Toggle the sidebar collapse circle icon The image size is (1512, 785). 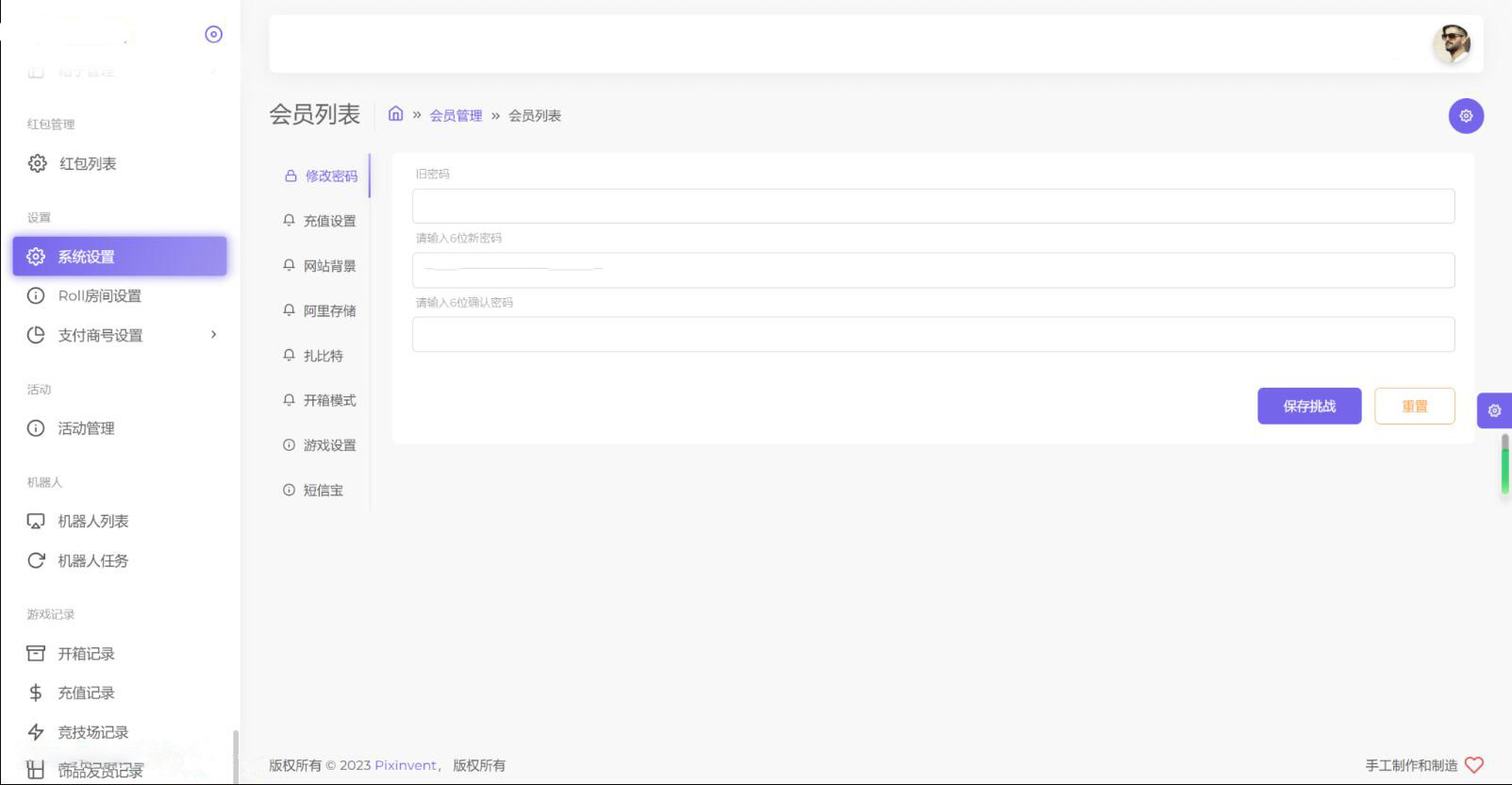(x=214, y=34)
